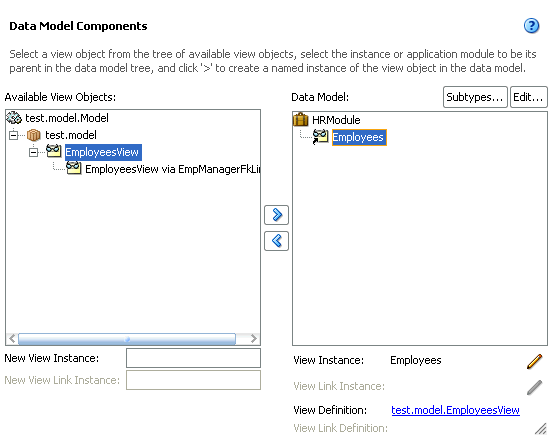This screenshot has width=552, height=442.
Task: Collapse the test.model package node
Action: click(13, 135)
